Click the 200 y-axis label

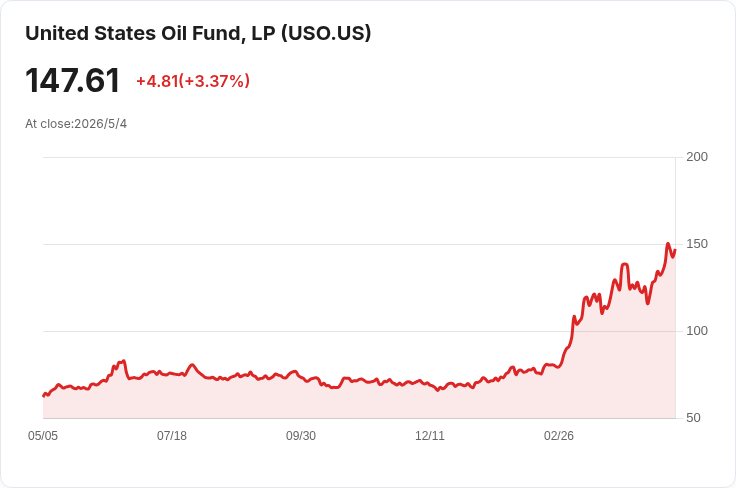click(x=697, y=157)
